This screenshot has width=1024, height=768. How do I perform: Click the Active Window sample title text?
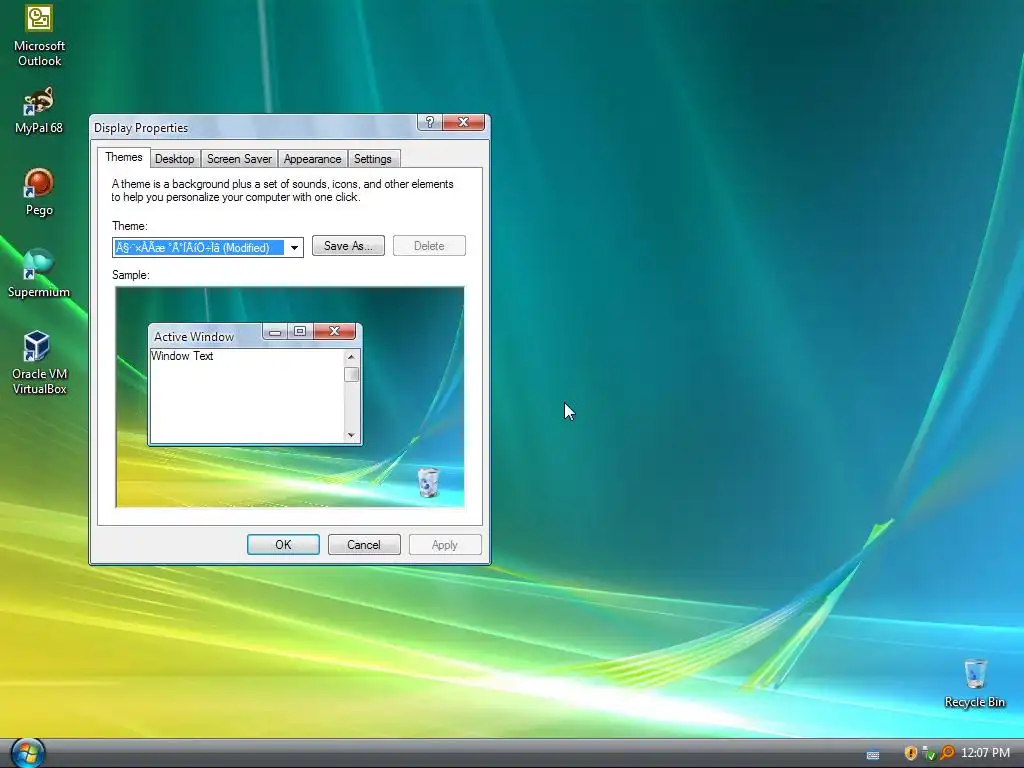(x=194, y=336)
